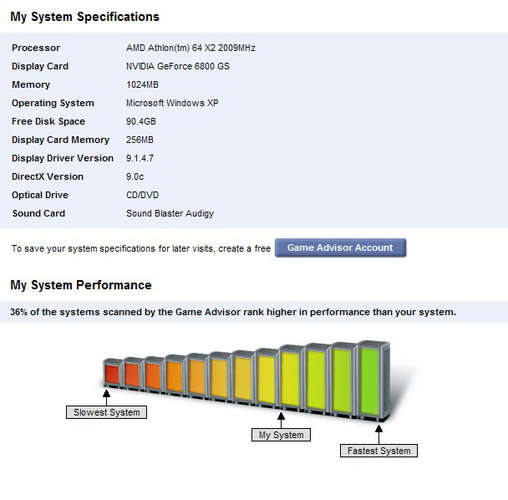The image size is (508, 500).
Task: Select the second orange-red tower bar
Action: tap(132, 374)
